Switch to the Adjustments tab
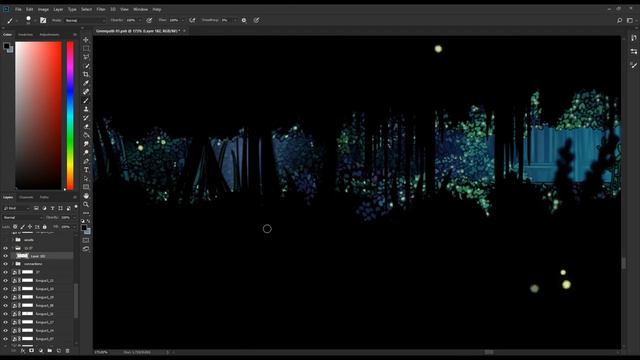The height and width of the screenshot is (360, 640). [x=49, y=35]
